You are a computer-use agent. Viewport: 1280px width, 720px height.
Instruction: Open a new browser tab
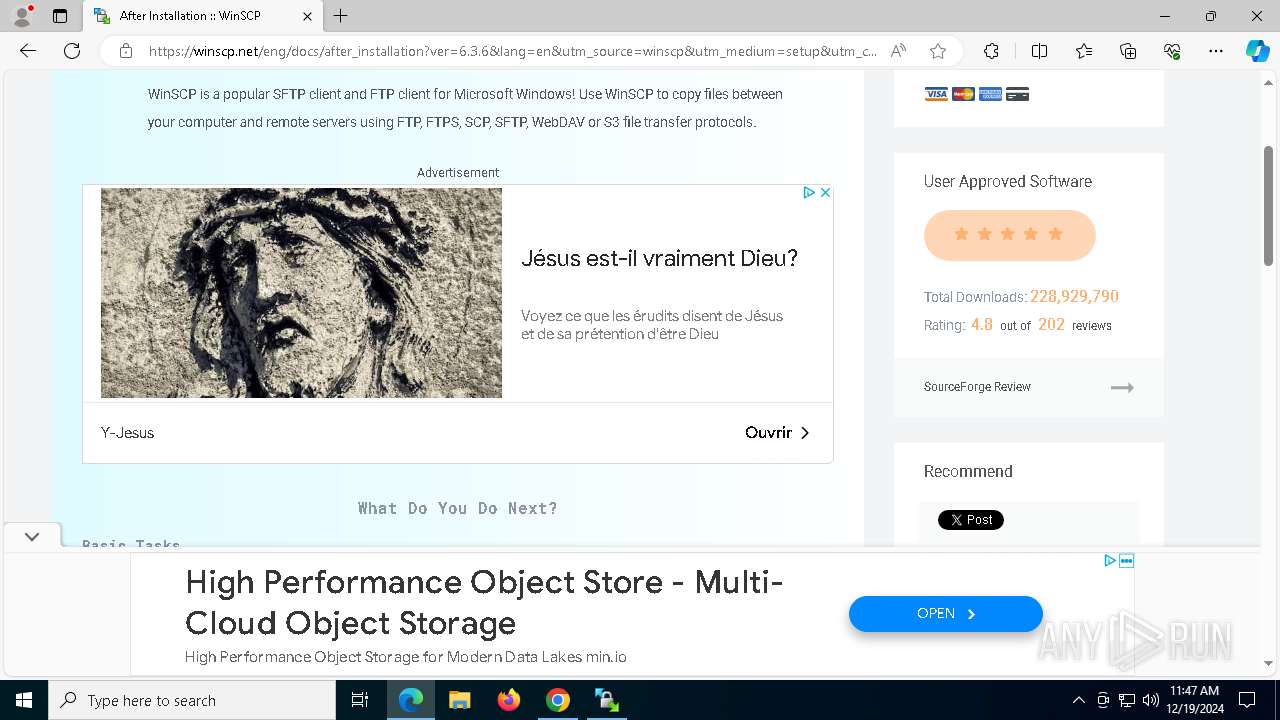click(341, 16)
